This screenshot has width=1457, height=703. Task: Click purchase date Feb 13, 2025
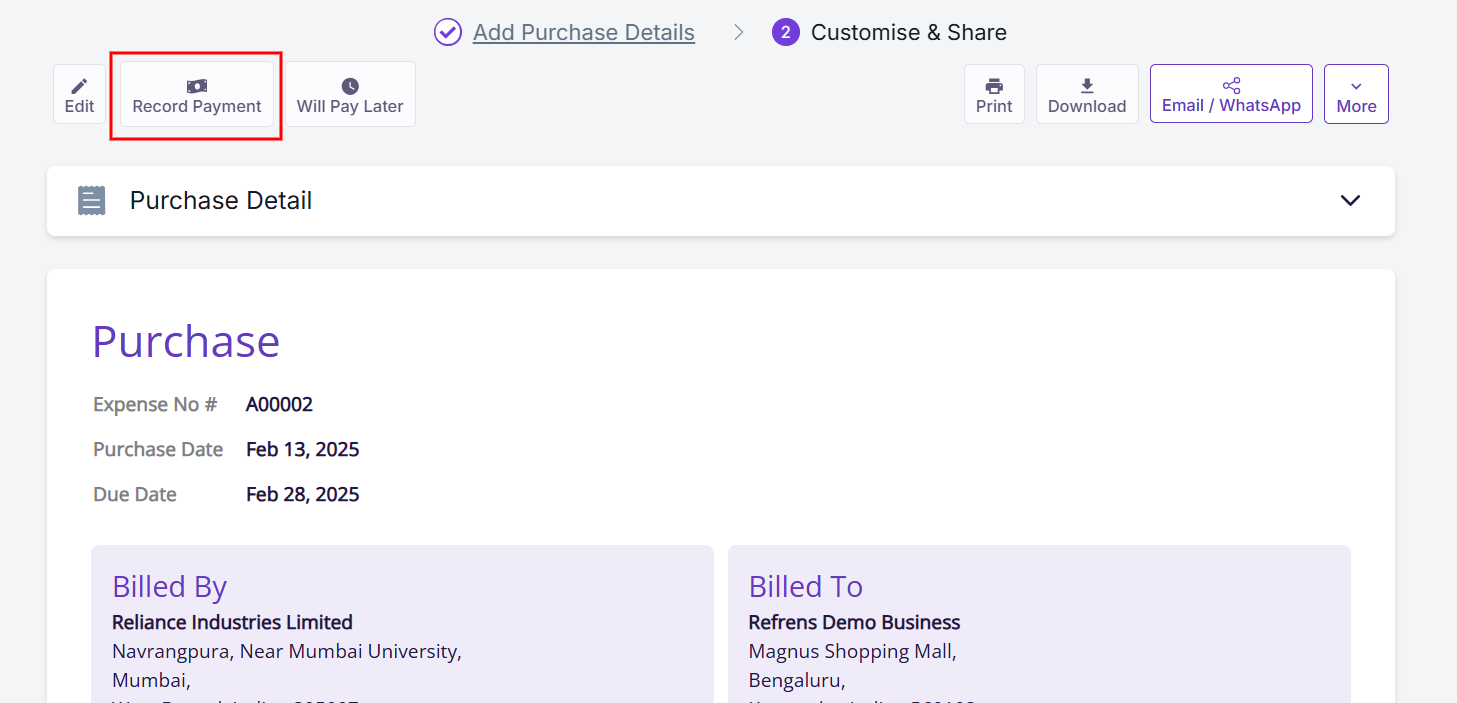(303, 449)
